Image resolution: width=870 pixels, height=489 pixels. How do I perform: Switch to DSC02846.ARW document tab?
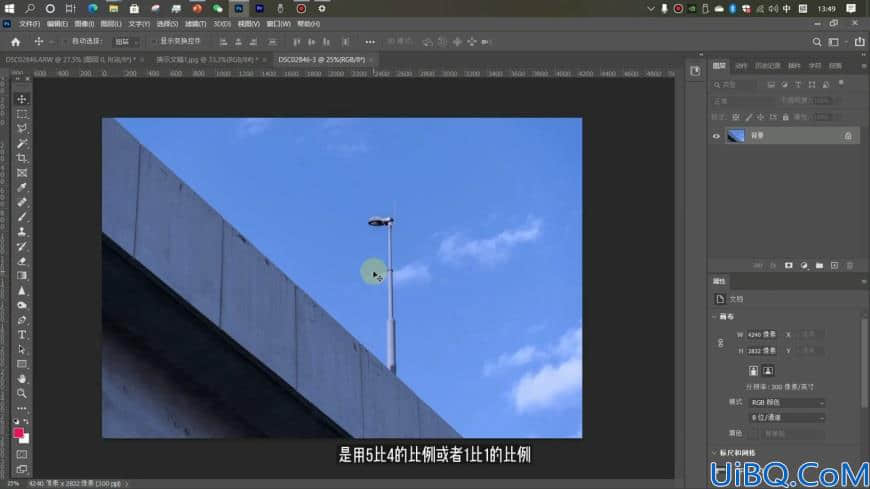click(x=71, y=59)
